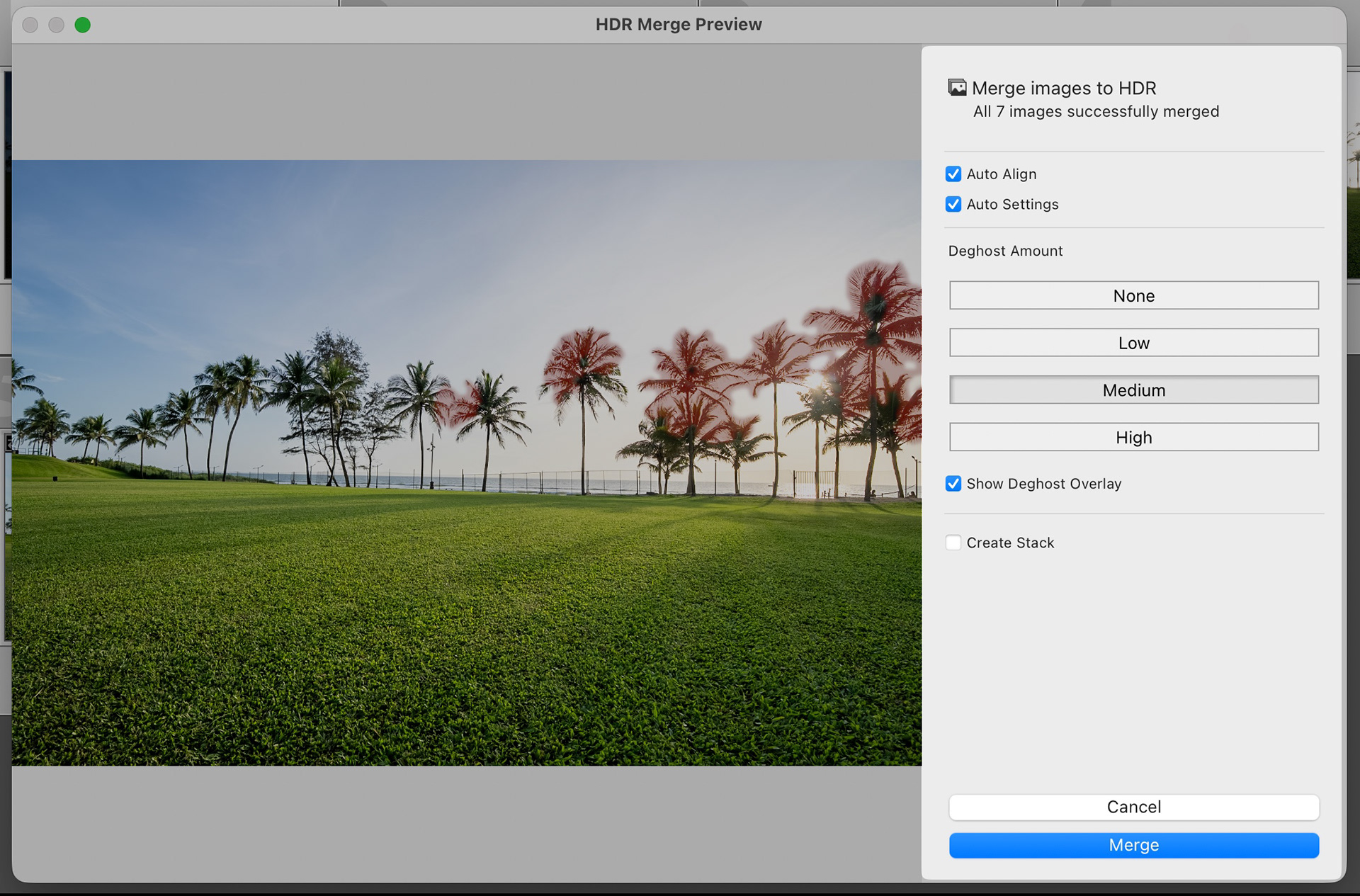Click the gray minimize window button
The height and width of the screenshot is (896, 1360).
tap(57, 25)
